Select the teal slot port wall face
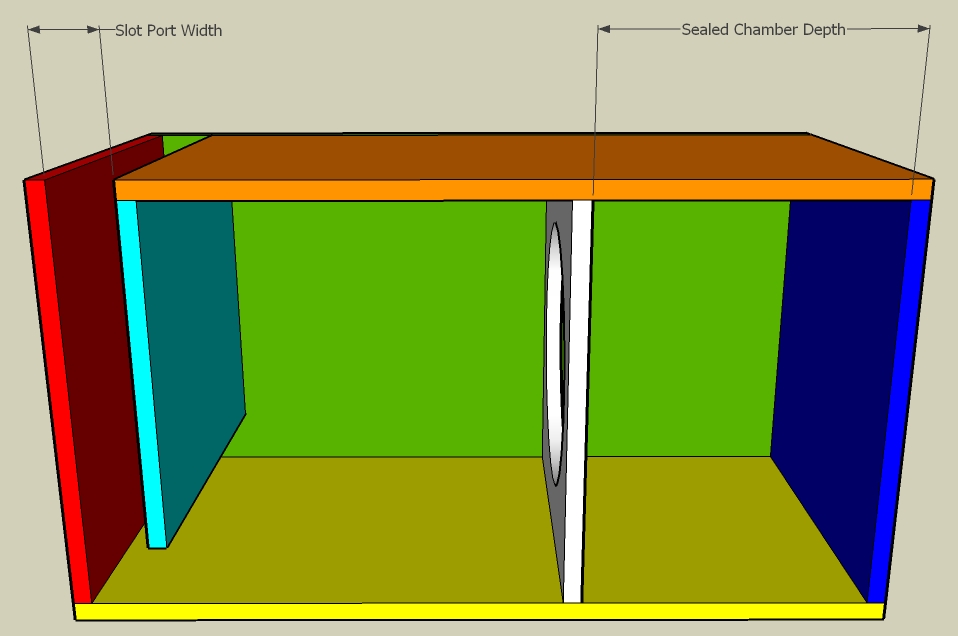 [x=192, y=350]
